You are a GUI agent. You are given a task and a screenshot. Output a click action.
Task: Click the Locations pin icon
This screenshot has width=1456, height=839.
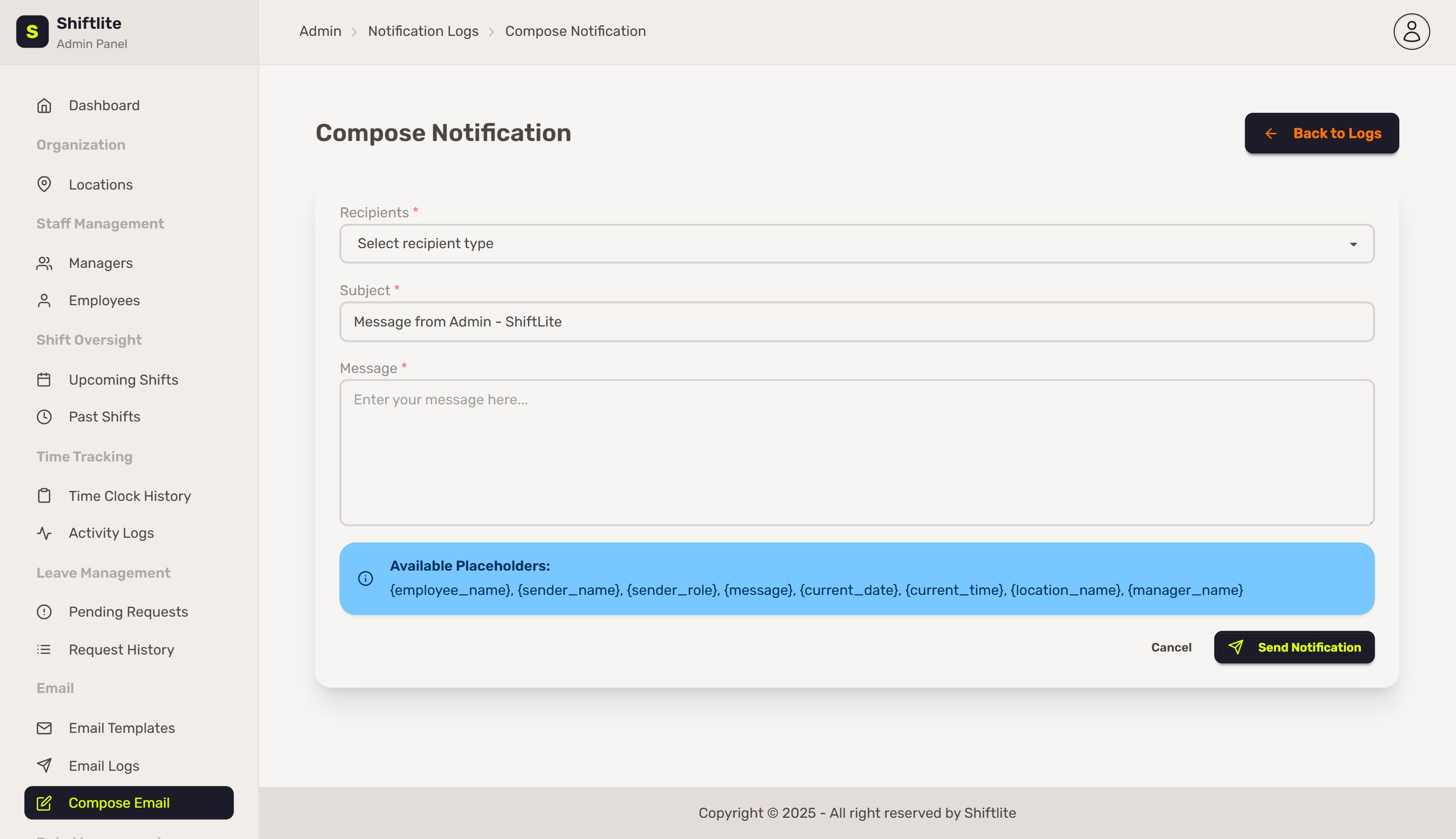tap(44, 184)
